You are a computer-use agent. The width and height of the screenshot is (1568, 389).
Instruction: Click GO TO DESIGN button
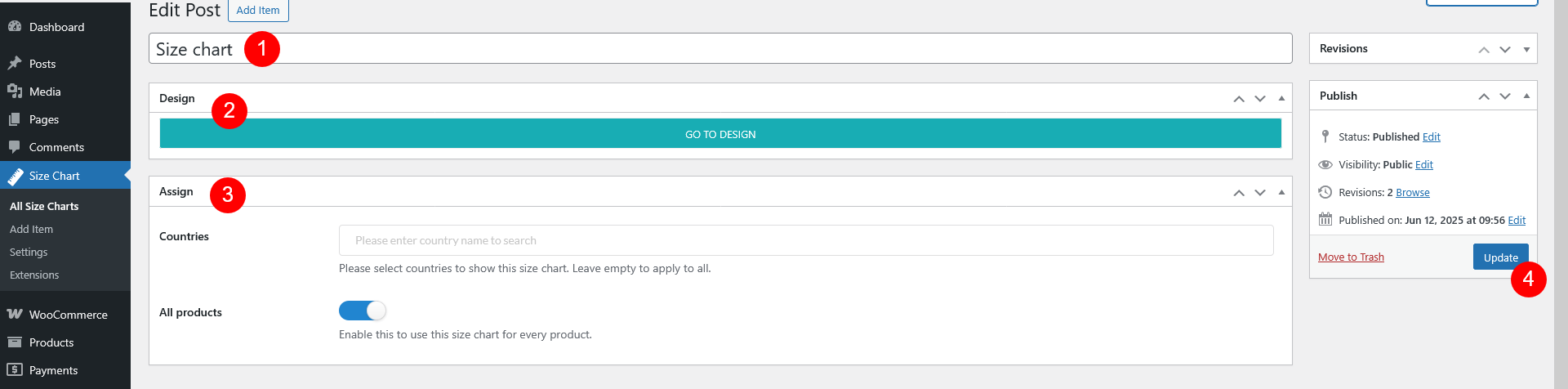click(x=720, y=134)
